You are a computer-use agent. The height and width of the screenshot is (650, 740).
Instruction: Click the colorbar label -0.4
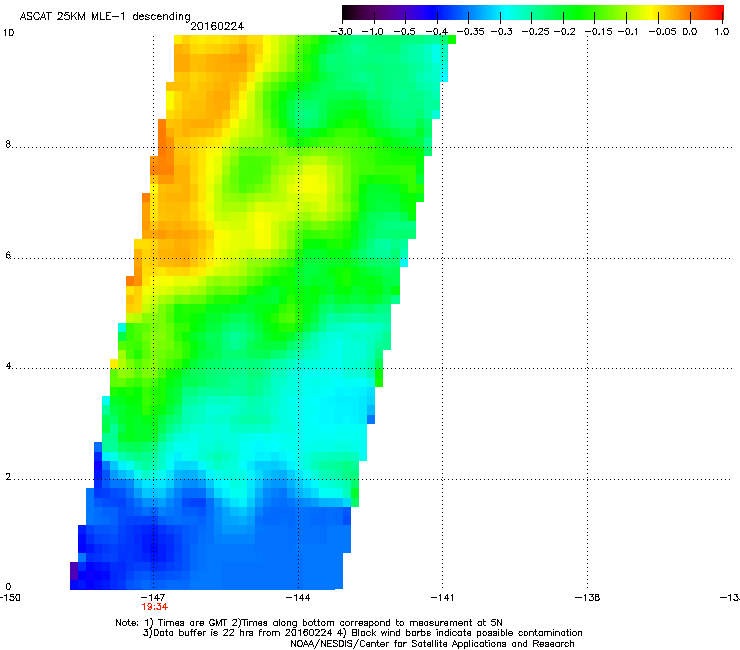click(437, 32)
